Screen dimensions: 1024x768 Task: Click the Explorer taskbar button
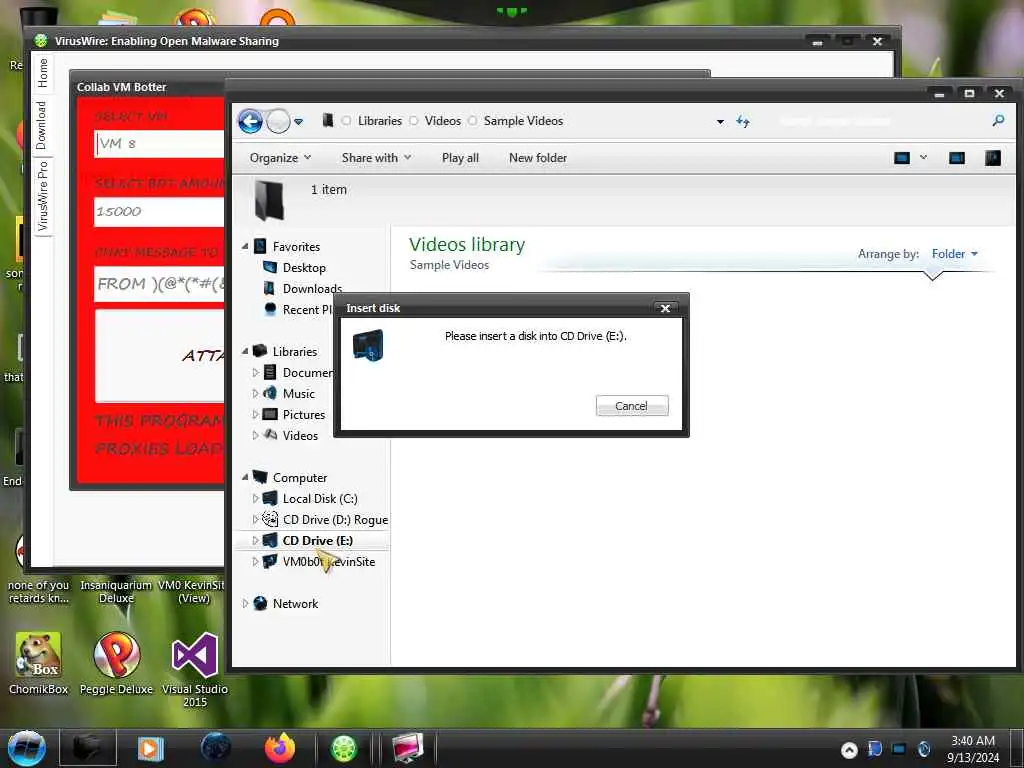click(x=88, y=748)
